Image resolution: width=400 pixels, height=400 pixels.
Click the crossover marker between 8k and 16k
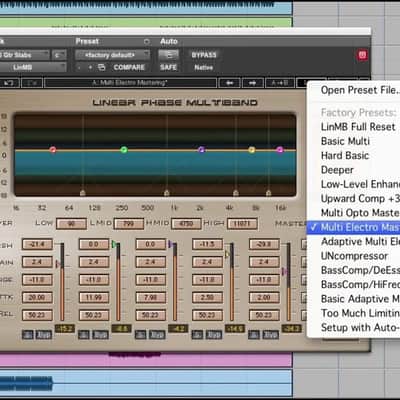pos(268,193)
